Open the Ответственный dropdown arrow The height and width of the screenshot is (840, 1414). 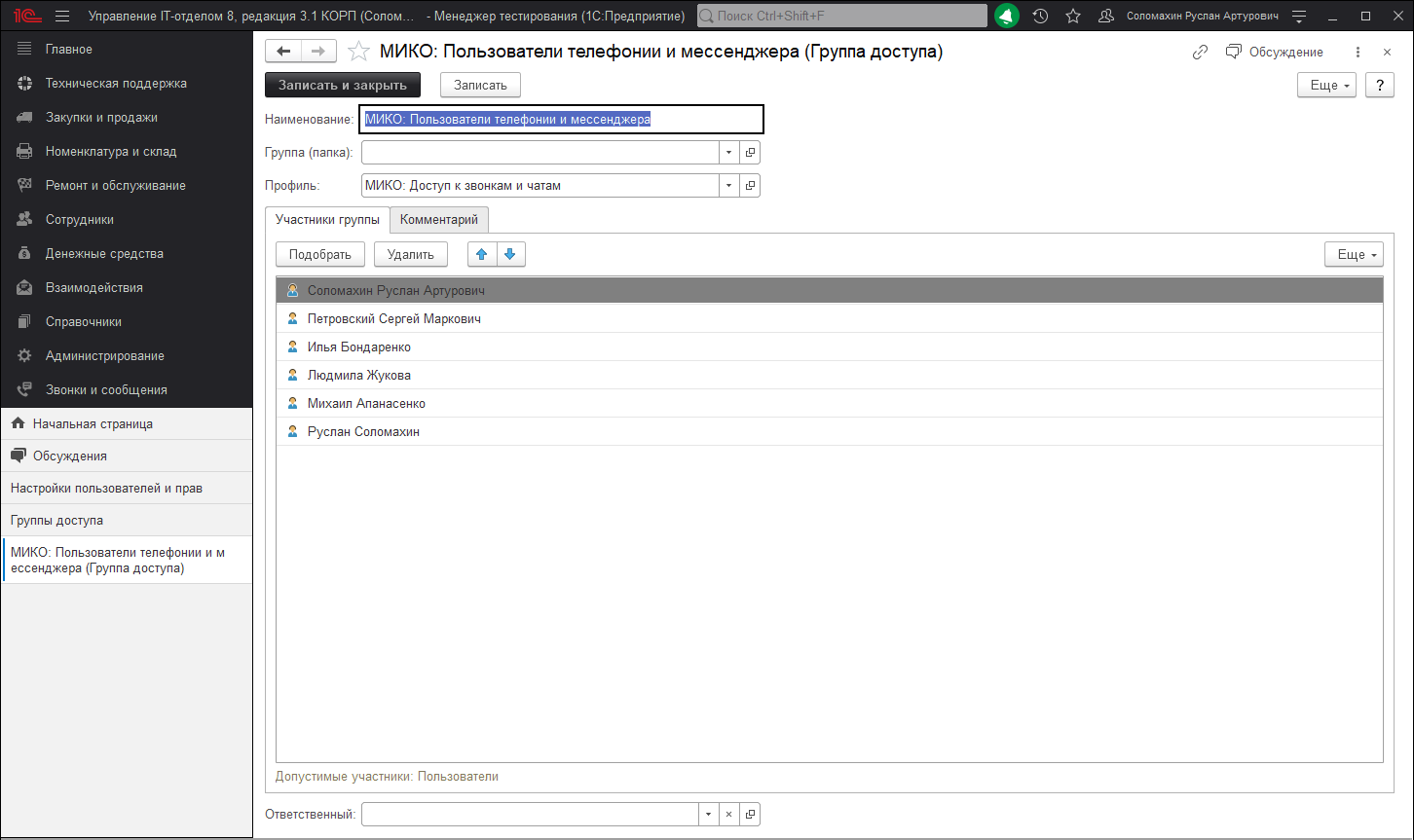tap(707, 815)
